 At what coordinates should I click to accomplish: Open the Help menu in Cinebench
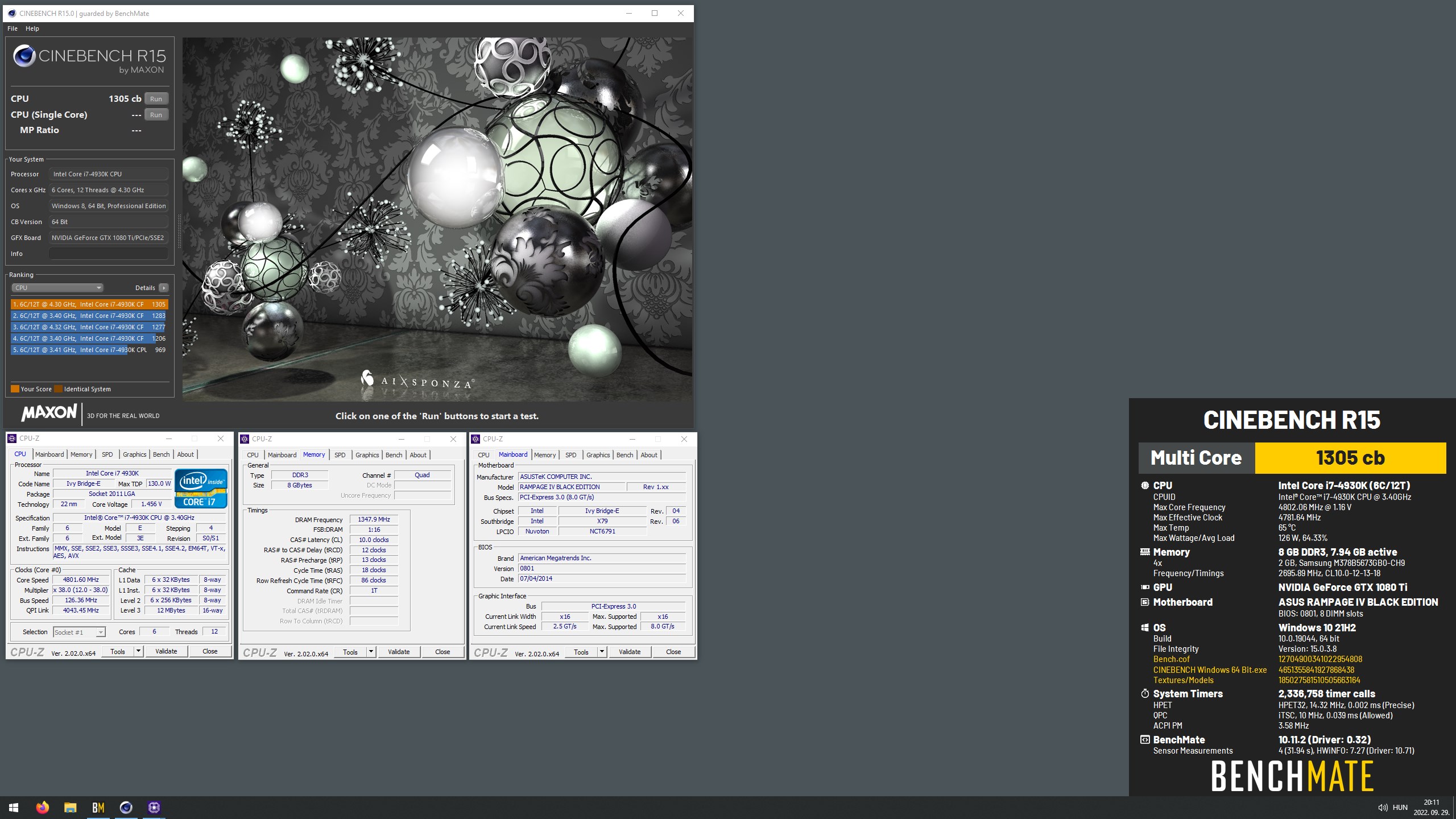(32, 28)
